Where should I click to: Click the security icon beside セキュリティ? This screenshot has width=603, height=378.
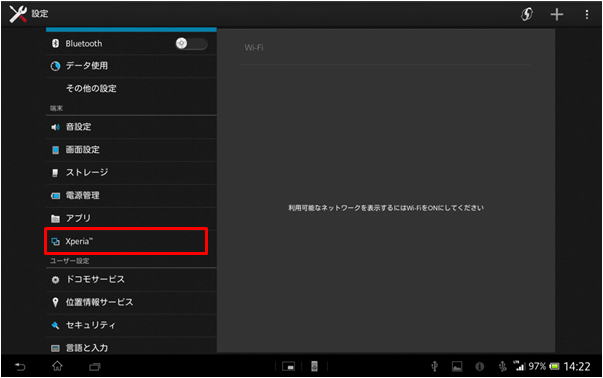[55, 326]
